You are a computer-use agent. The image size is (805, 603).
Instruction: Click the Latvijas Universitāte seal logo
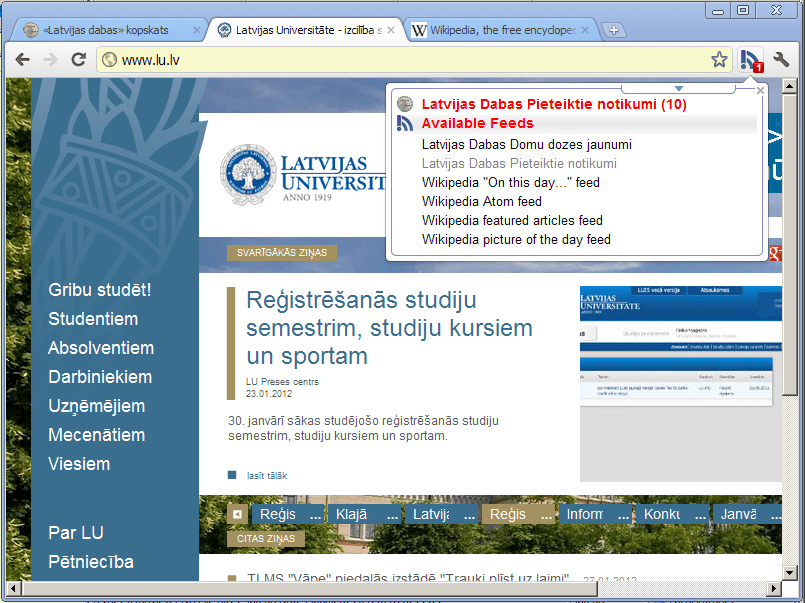coord(248,174)
